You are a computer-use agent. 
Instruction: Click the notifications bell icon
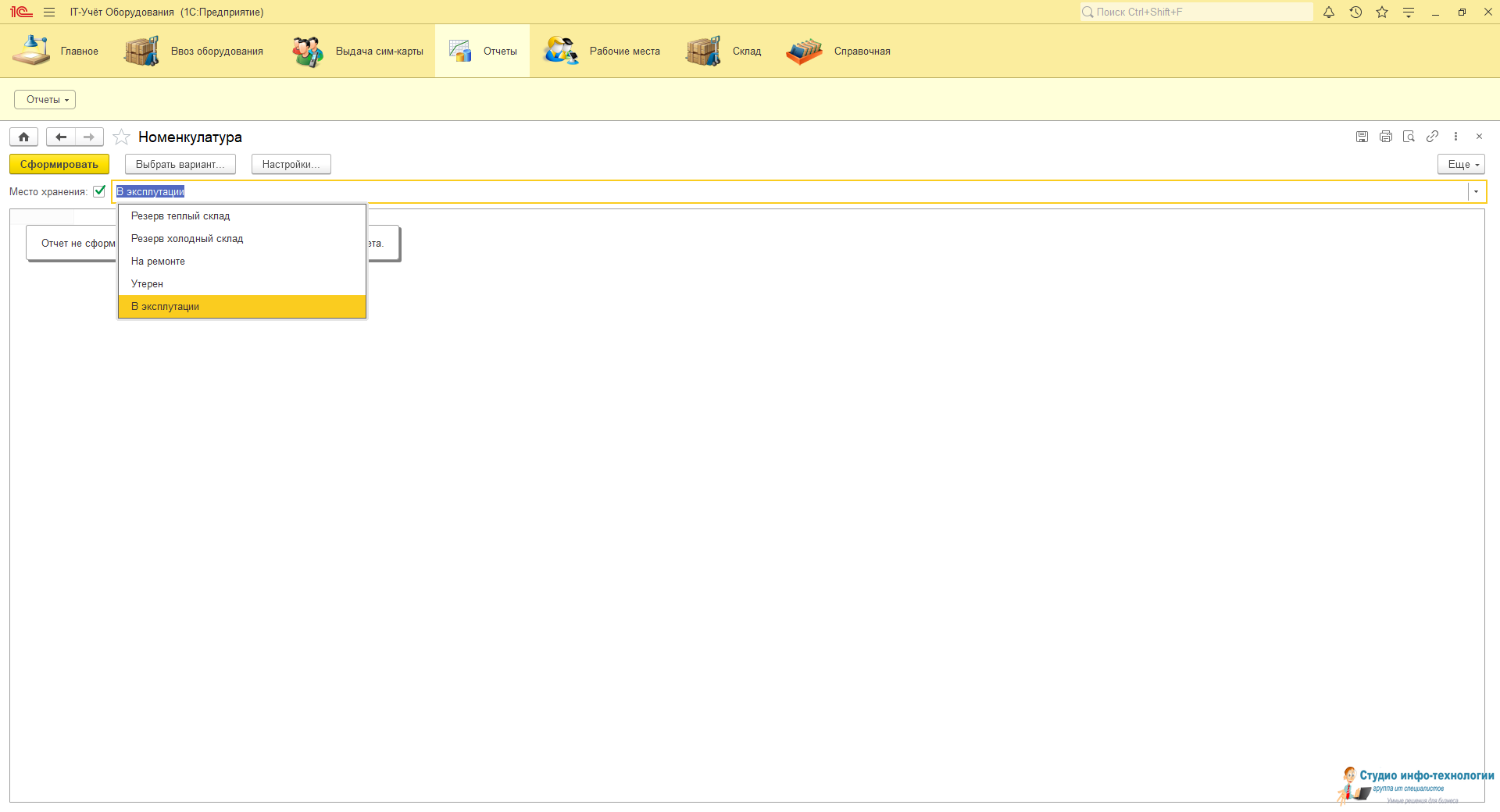click(x=1328, y=12)
